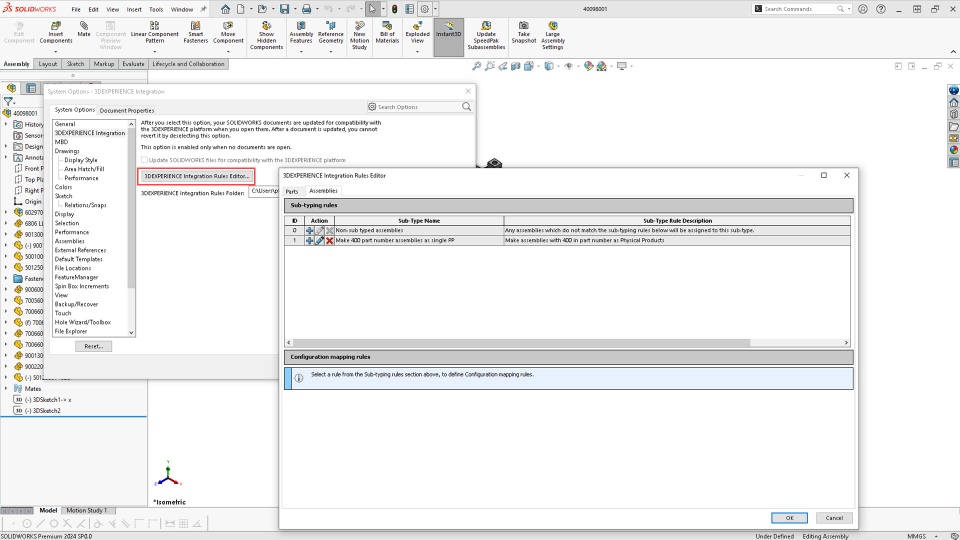Screen dimensions: 960x540
Task: Click Take Snapshot tool
Action: pos(523,32)
